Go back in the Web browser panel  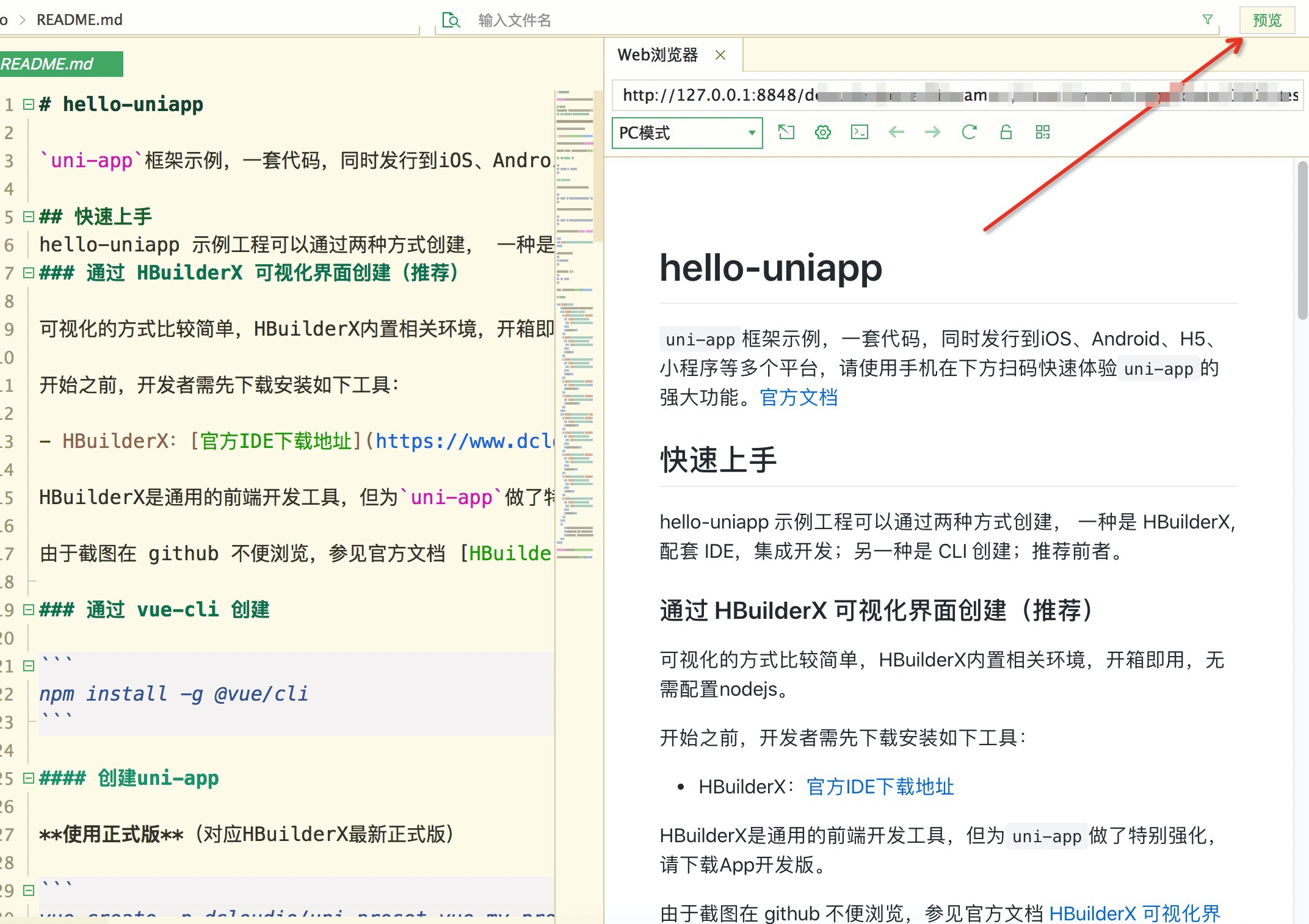[x=896, y=132]
